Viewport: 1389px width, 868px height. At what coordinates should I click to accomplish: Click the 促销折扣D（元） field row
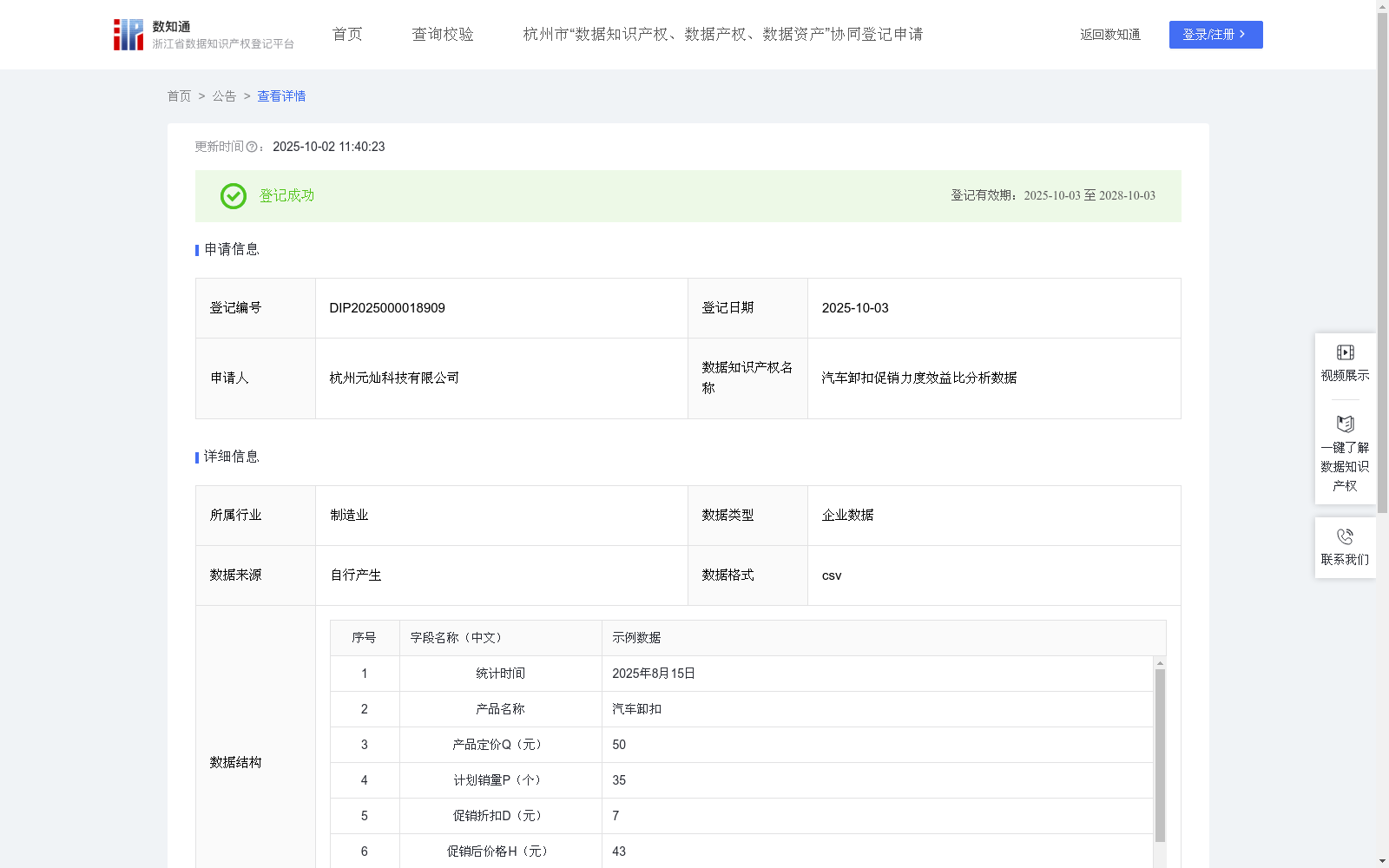tap(741, 816)
